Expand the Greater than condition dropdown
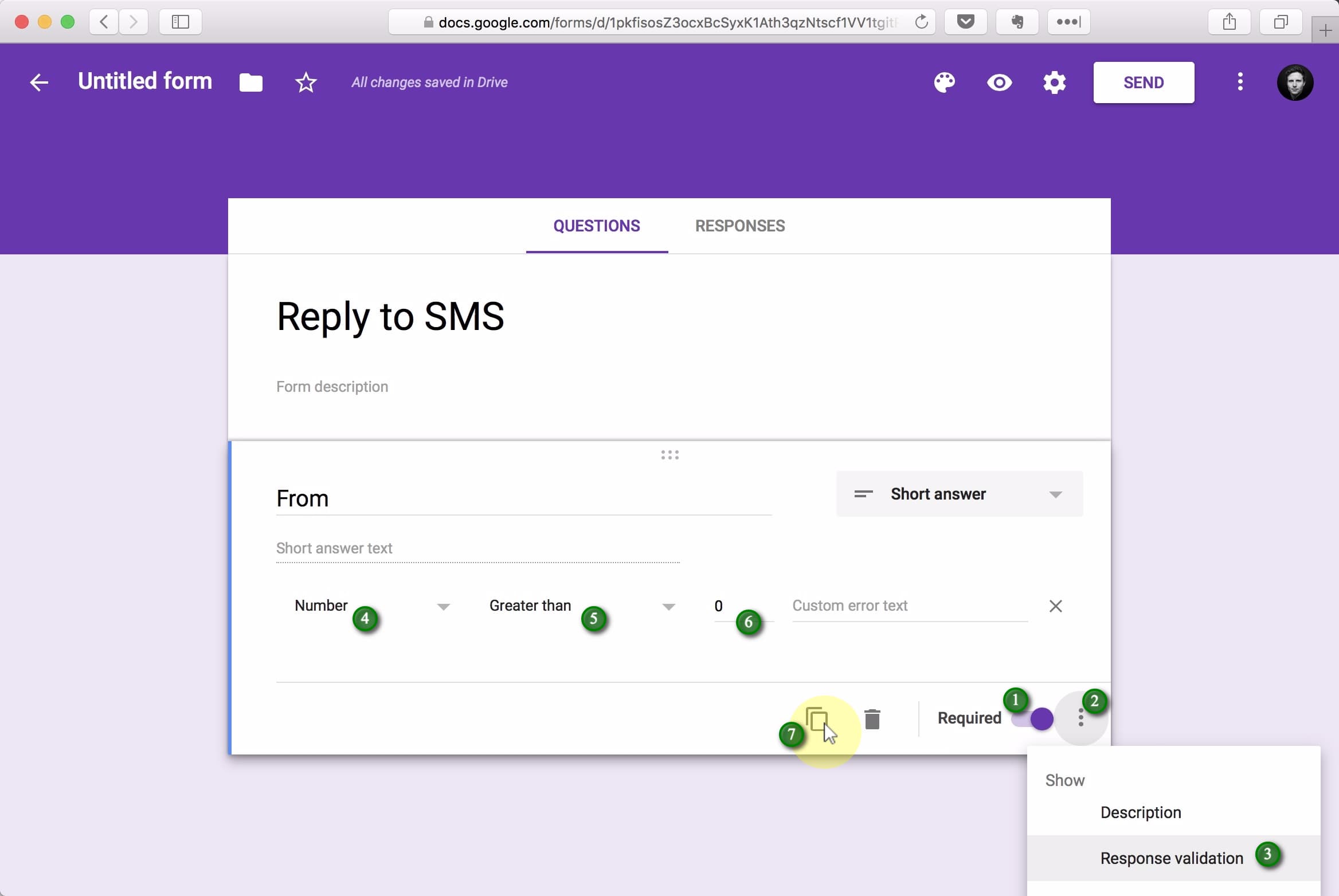This screenshot has height=896, width=1339. (x=581, y=605)
